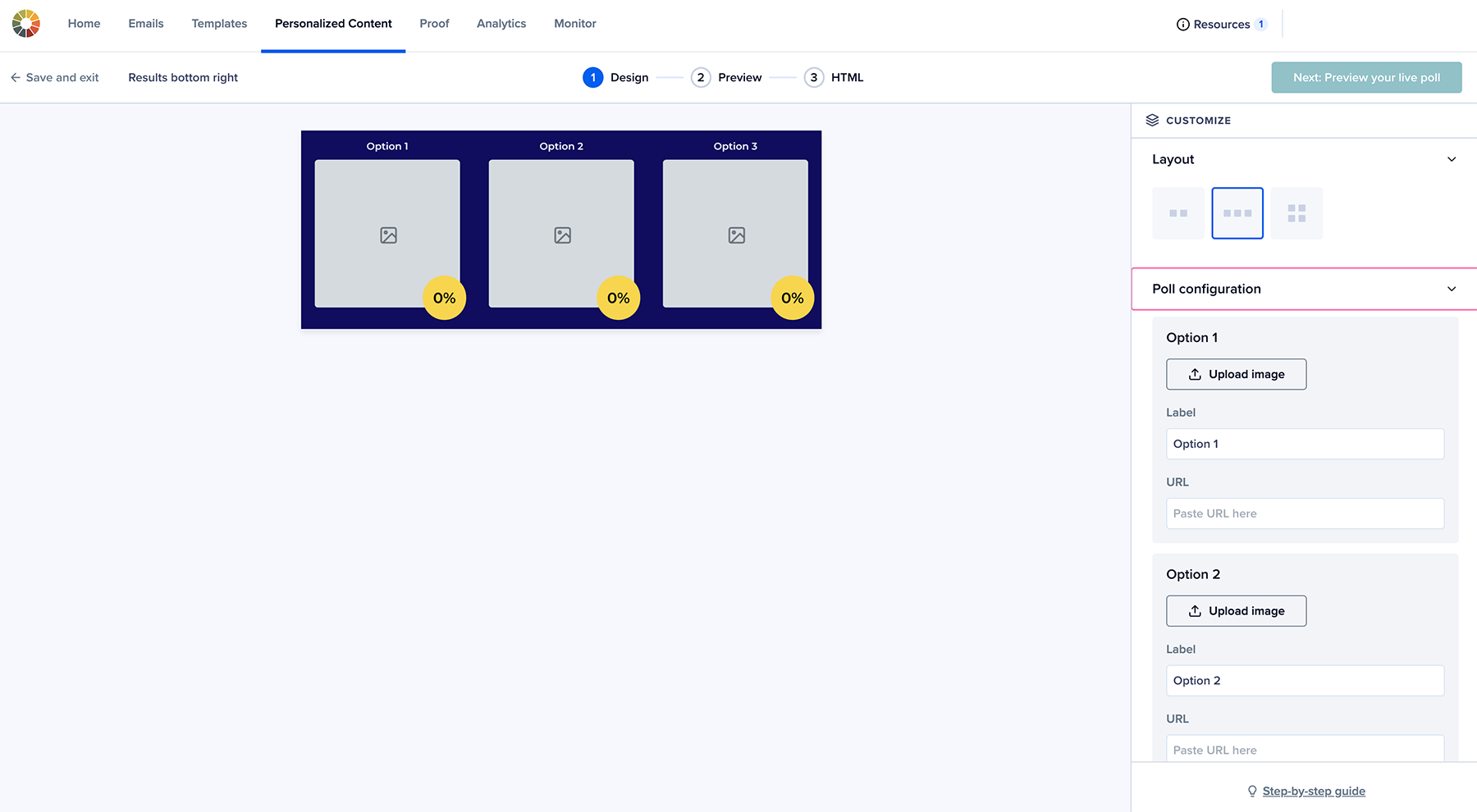
Task: Select the grid layout icon
Action: coord(1296,213)
